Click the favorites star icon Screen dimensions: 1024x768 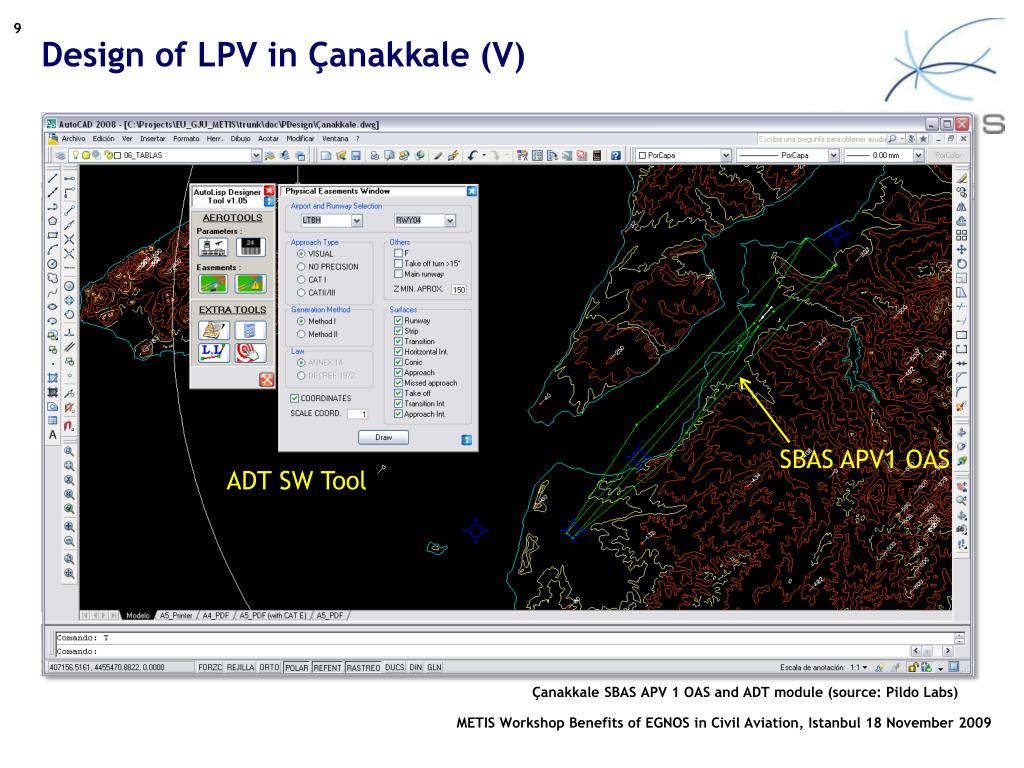[923, 139]
